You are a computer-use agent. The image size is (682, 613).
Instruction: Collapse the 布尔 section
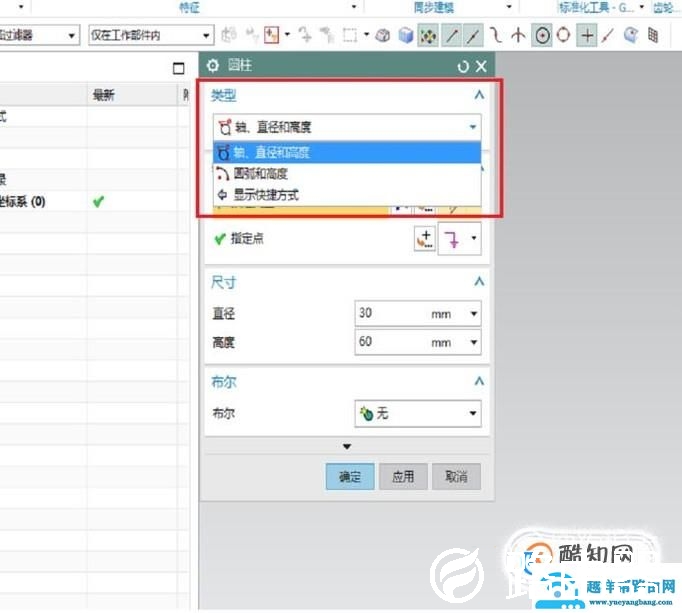(479, 382)
